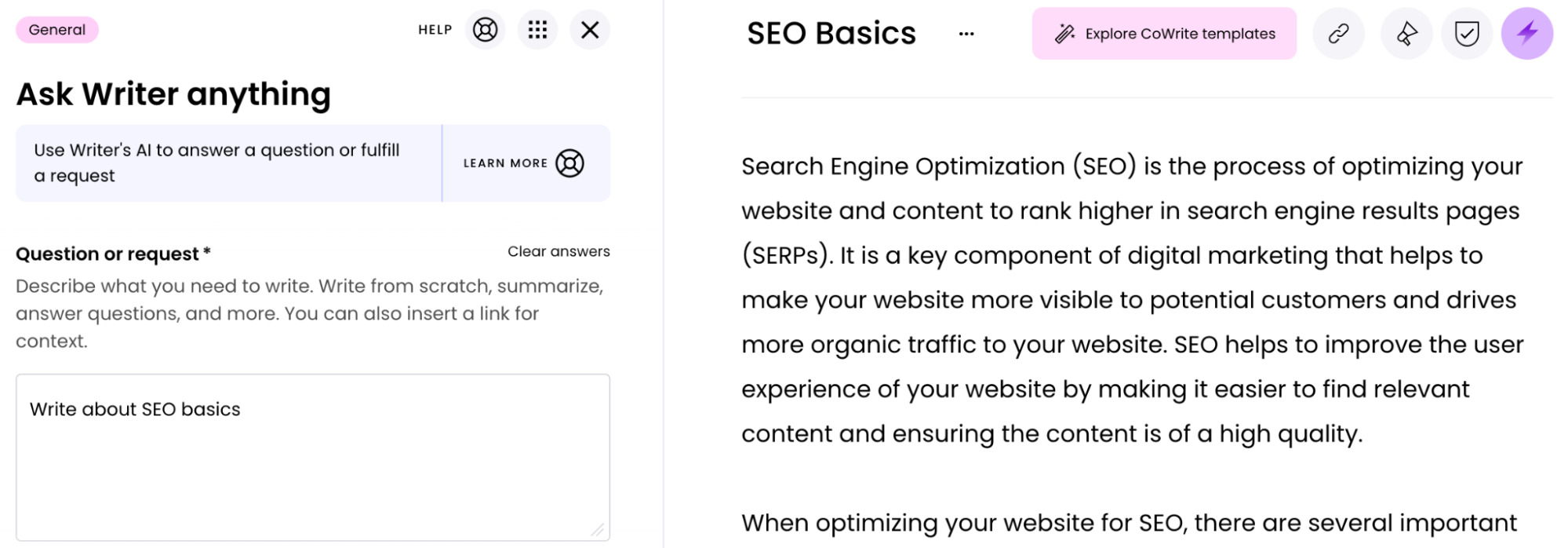Viewport: 1568px width, 548px height.
Task: Click the SEO Basics document title
Action: tap(832, 33)
